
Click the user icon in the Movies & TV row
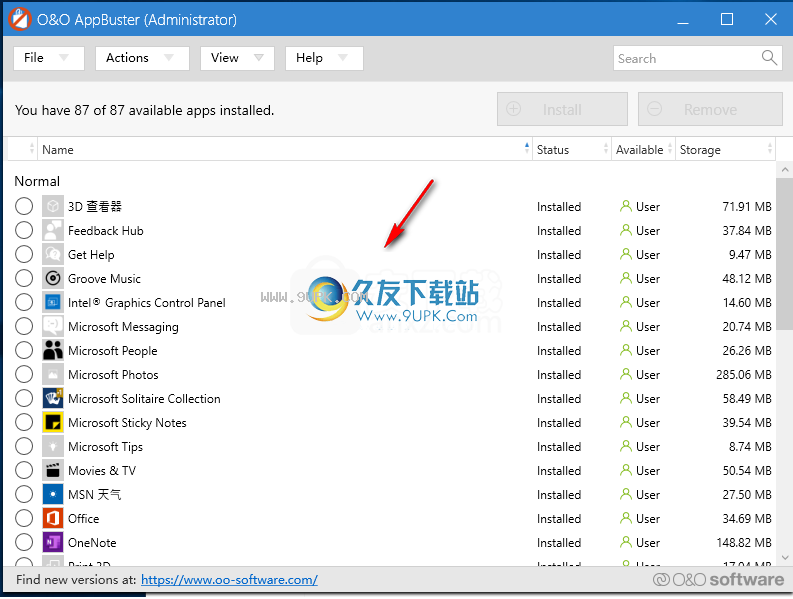point(626,470)
